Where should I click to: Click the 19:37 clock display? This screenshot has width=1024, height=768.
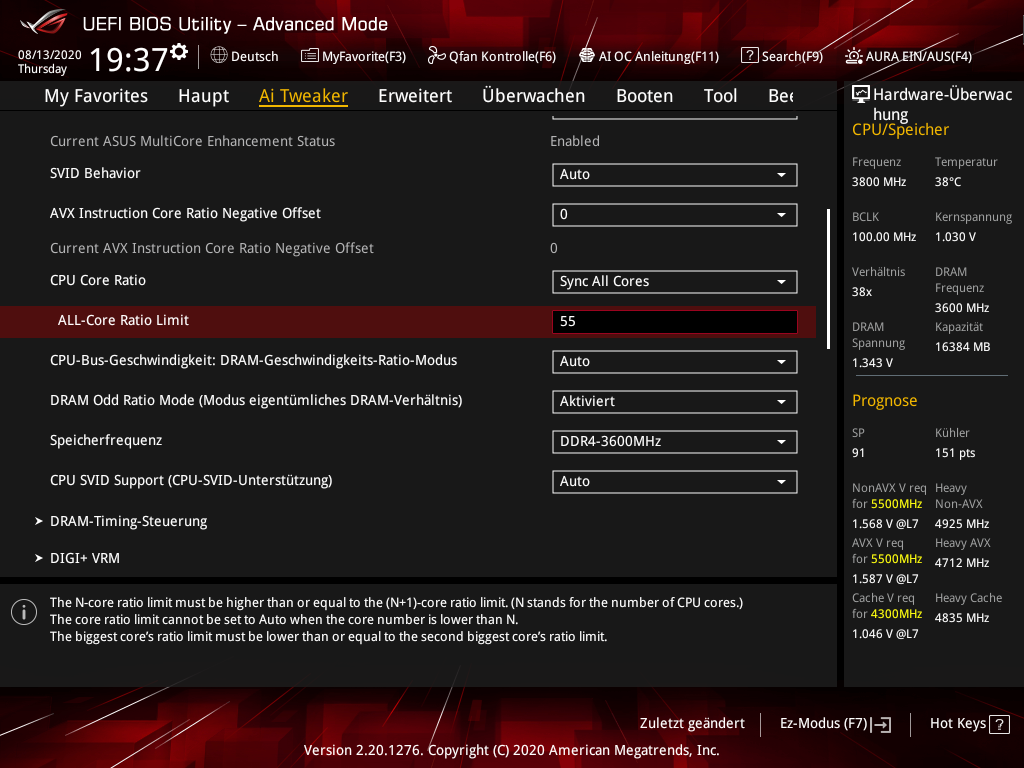(x=129, y=59)
